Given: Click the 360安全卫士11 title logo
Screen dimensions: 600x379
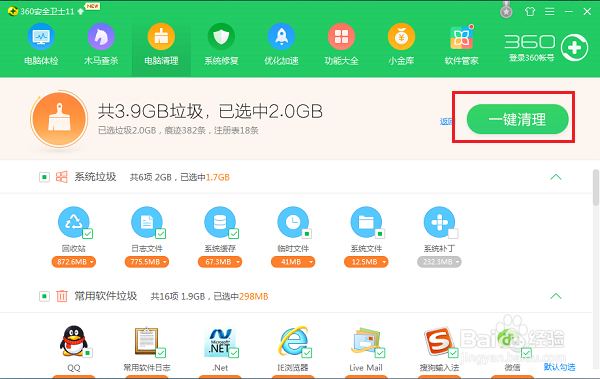Looking at the screenshot, I should (13, 11).
